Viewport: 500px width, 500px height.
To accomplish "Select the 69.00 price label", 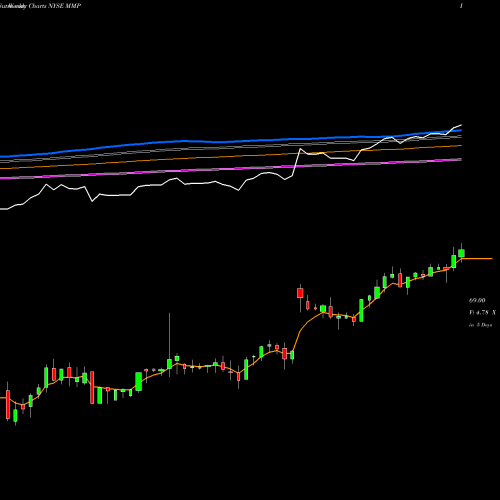I will pyautogui.click(x=477, y=301).
